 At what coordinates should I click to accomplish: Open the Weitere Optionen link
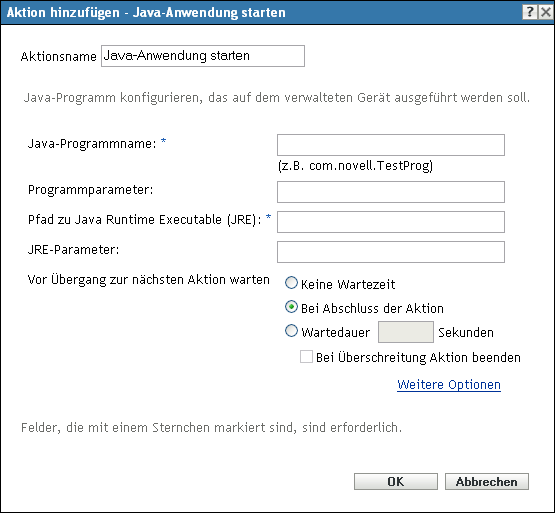(449, 384)
